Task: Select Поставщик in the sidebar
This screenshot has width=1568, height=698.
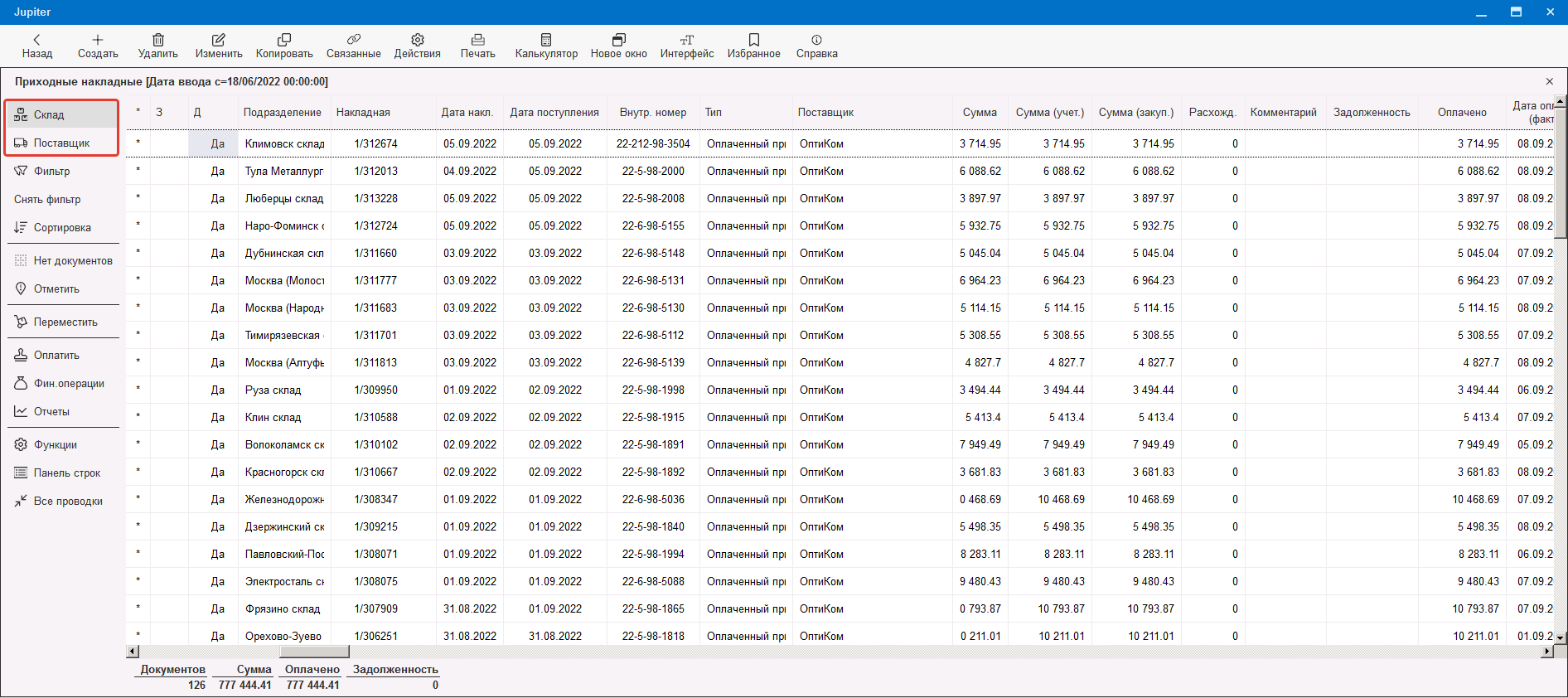Action: coord(62,143)
